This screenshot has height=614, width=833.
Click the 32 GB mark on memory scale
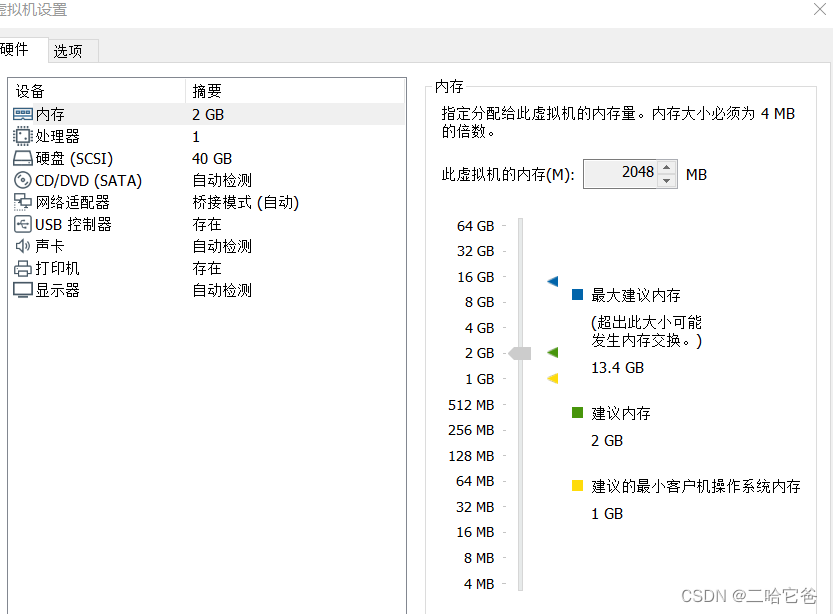click(x=475, y=251)
